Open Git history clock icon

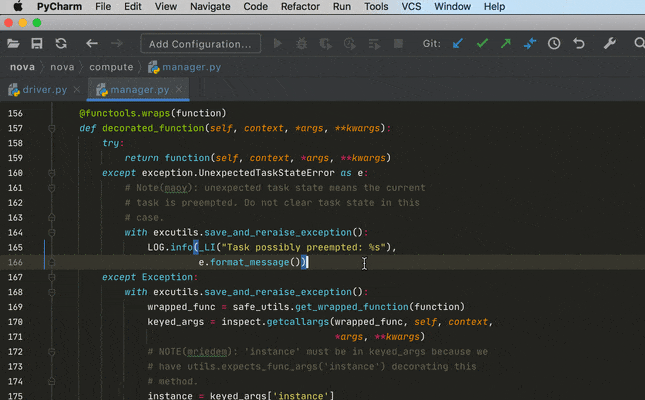click(553, 44)
